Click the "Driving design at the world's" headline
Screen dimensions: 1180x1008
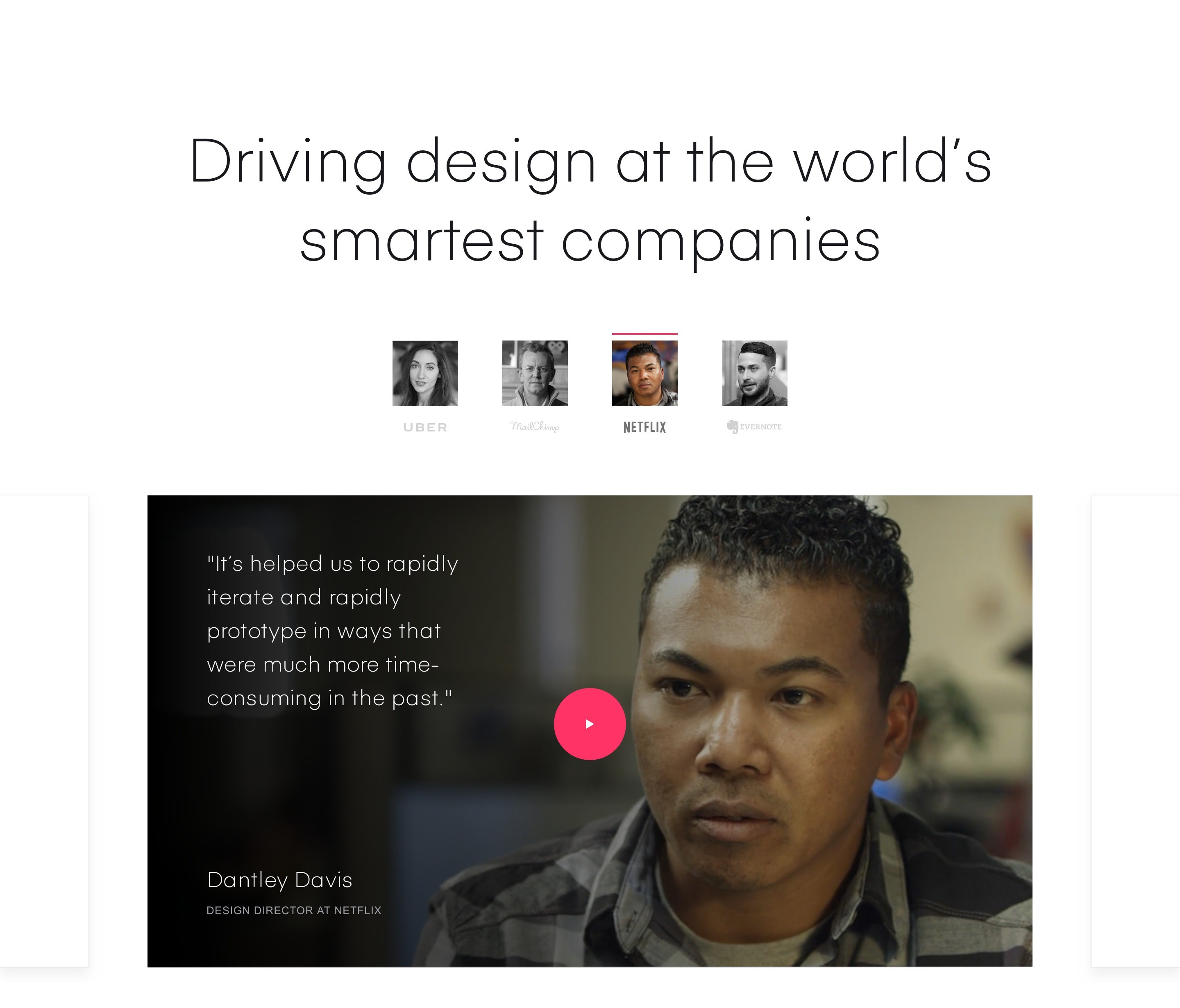590,162
